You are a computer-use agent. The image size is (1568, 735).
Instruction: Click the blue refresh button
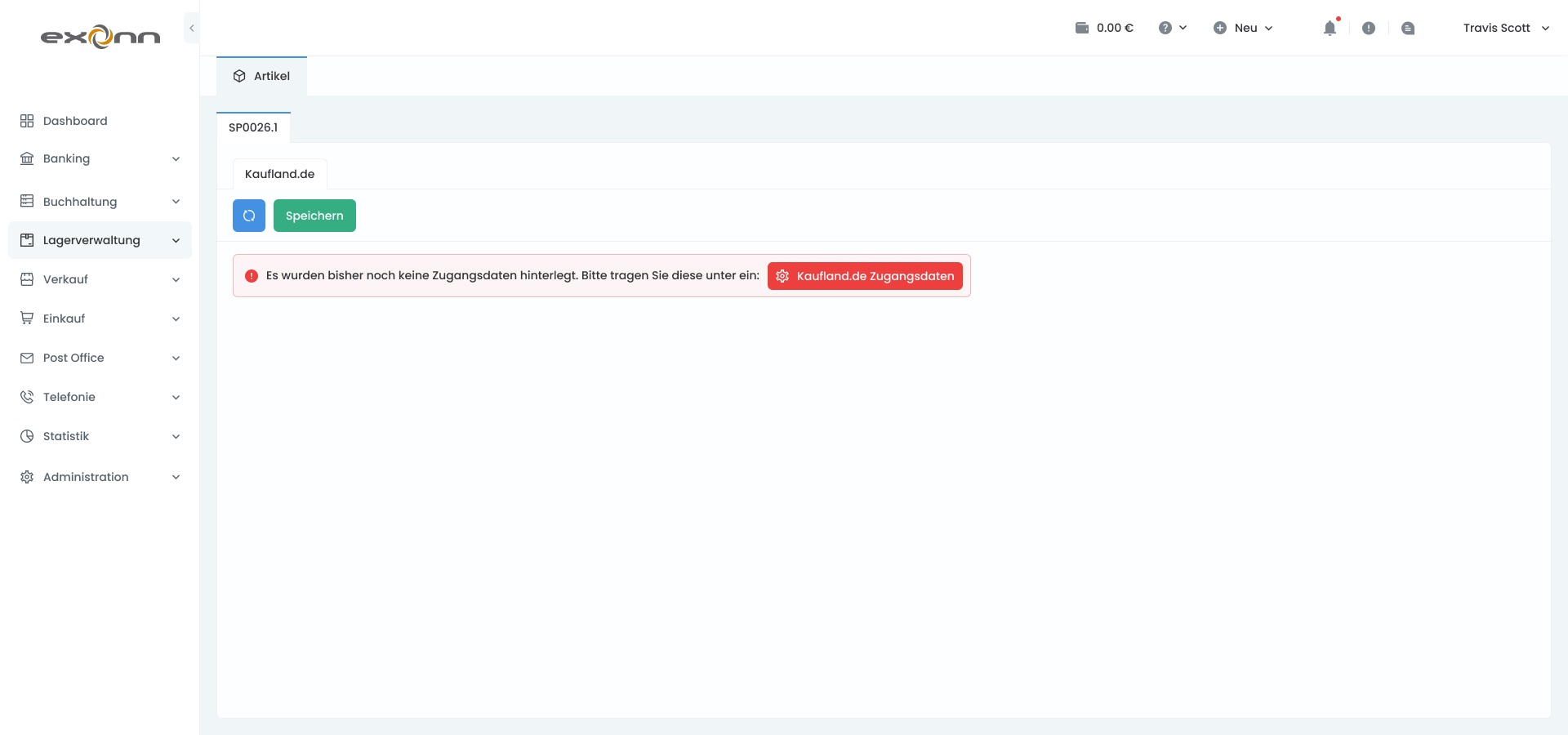(x=249, y=216)
